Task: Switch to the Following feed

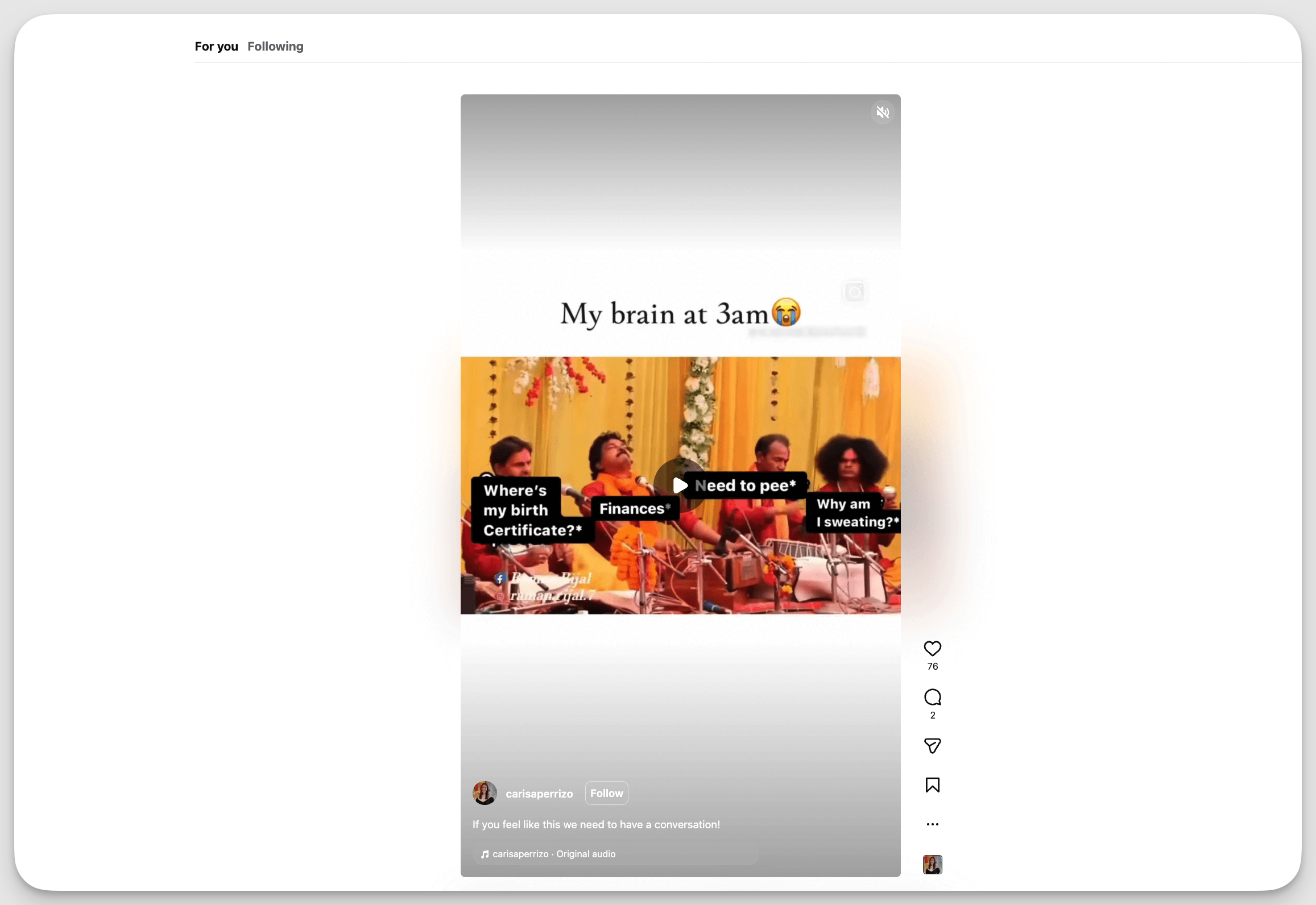Action: point(275,47)
